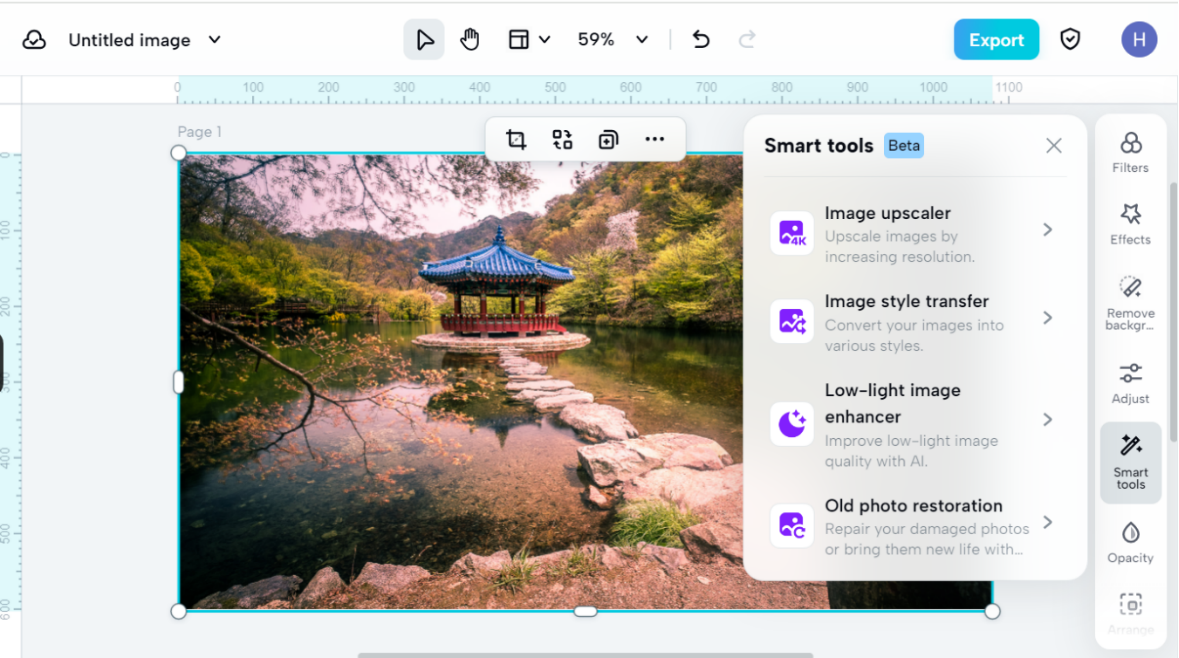The height and width of the screenshot is (658, 1179).
Task: Open the Remove background tool
Action: (1130, 303)
